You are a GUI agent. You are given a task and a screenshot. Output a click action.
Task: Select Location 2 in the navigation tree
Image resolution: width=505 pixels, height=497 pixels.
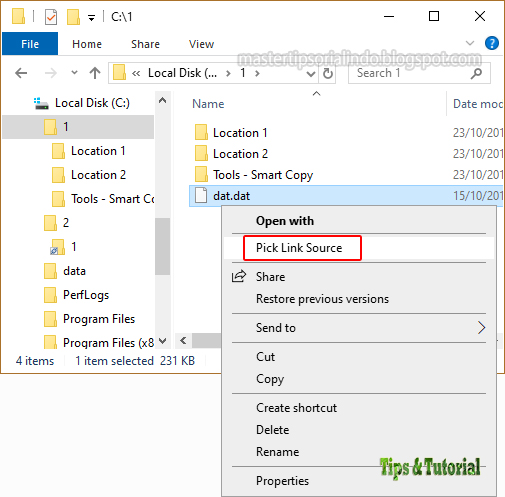(98, 175)
